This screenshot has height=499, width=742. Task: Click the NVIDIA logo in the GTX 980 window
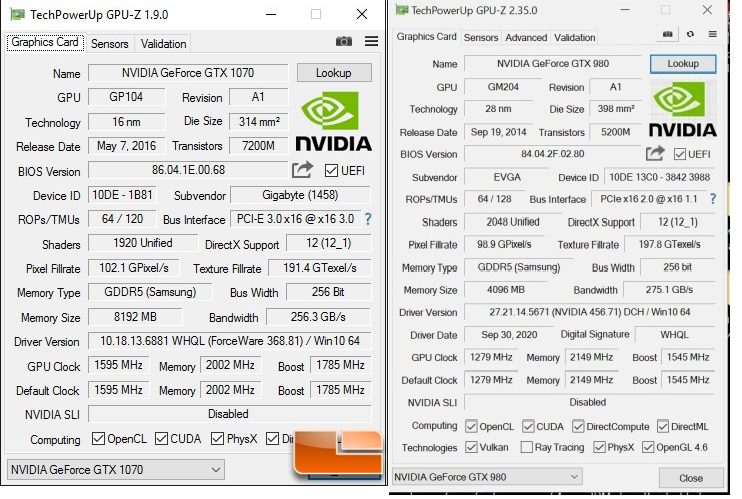(x=682, y=109)
